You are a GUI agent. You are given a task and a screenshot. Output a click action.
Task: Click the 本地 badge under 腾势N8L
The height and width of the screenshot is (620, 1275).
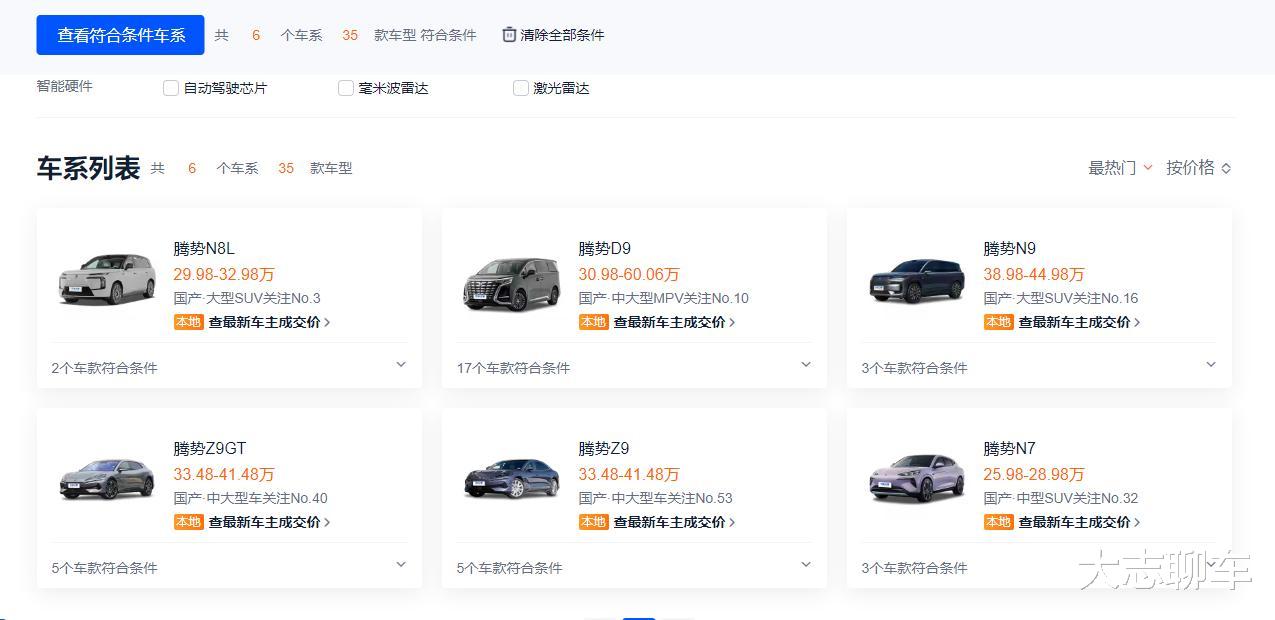click(188, 322)
